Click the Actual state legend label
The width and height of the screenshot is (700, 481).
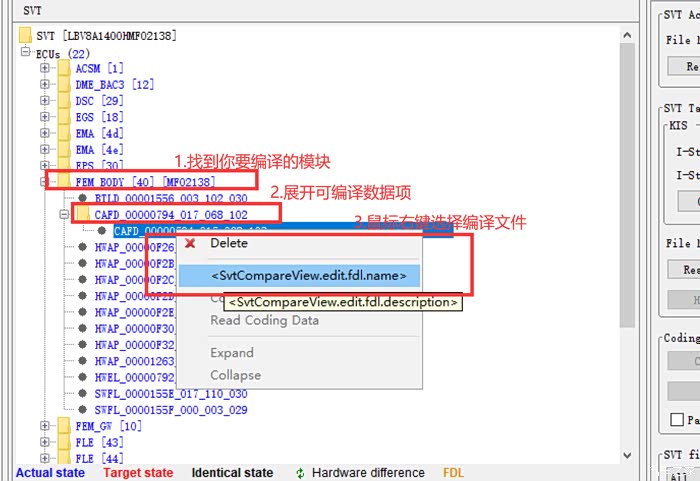click(50, 473)
